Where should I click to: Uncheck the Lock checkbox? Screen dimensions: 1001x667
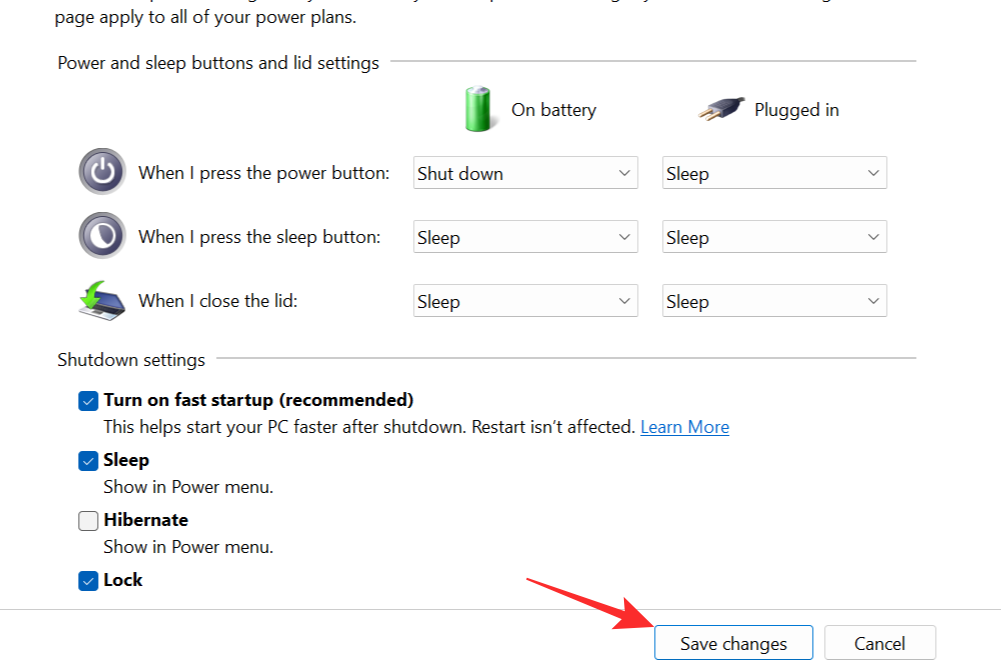[x=88, y=581]
